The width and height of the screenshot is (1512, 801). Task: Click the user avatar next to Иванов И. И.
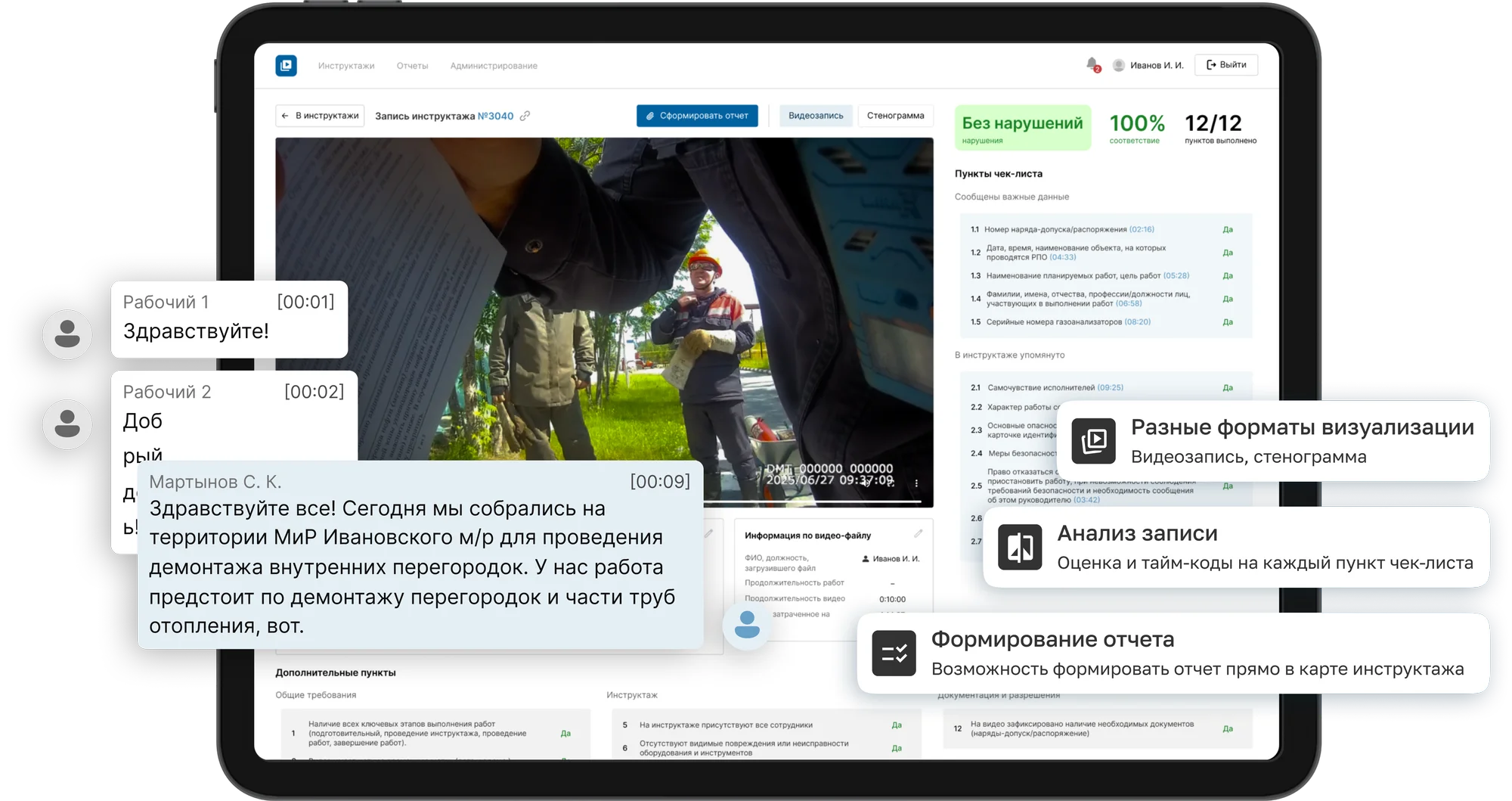coord(1119,66)
